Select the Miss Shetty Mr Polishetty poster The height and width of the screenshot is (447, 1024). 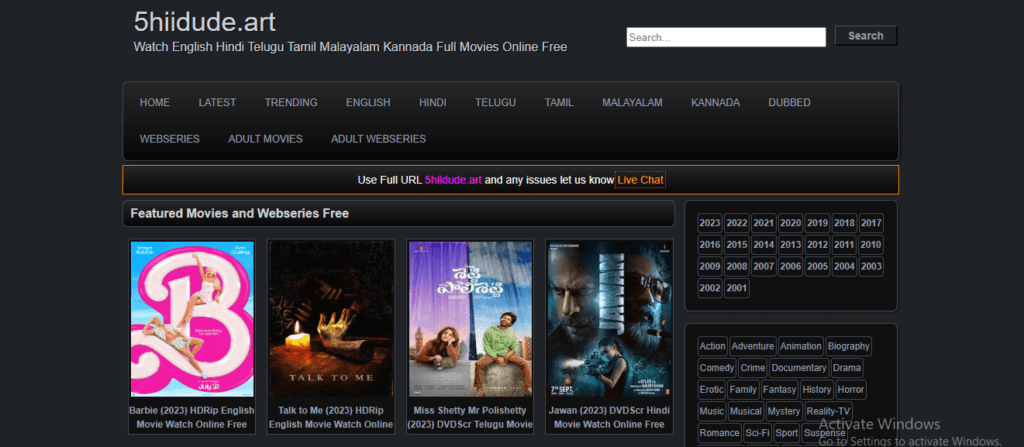tap(470, 319)
